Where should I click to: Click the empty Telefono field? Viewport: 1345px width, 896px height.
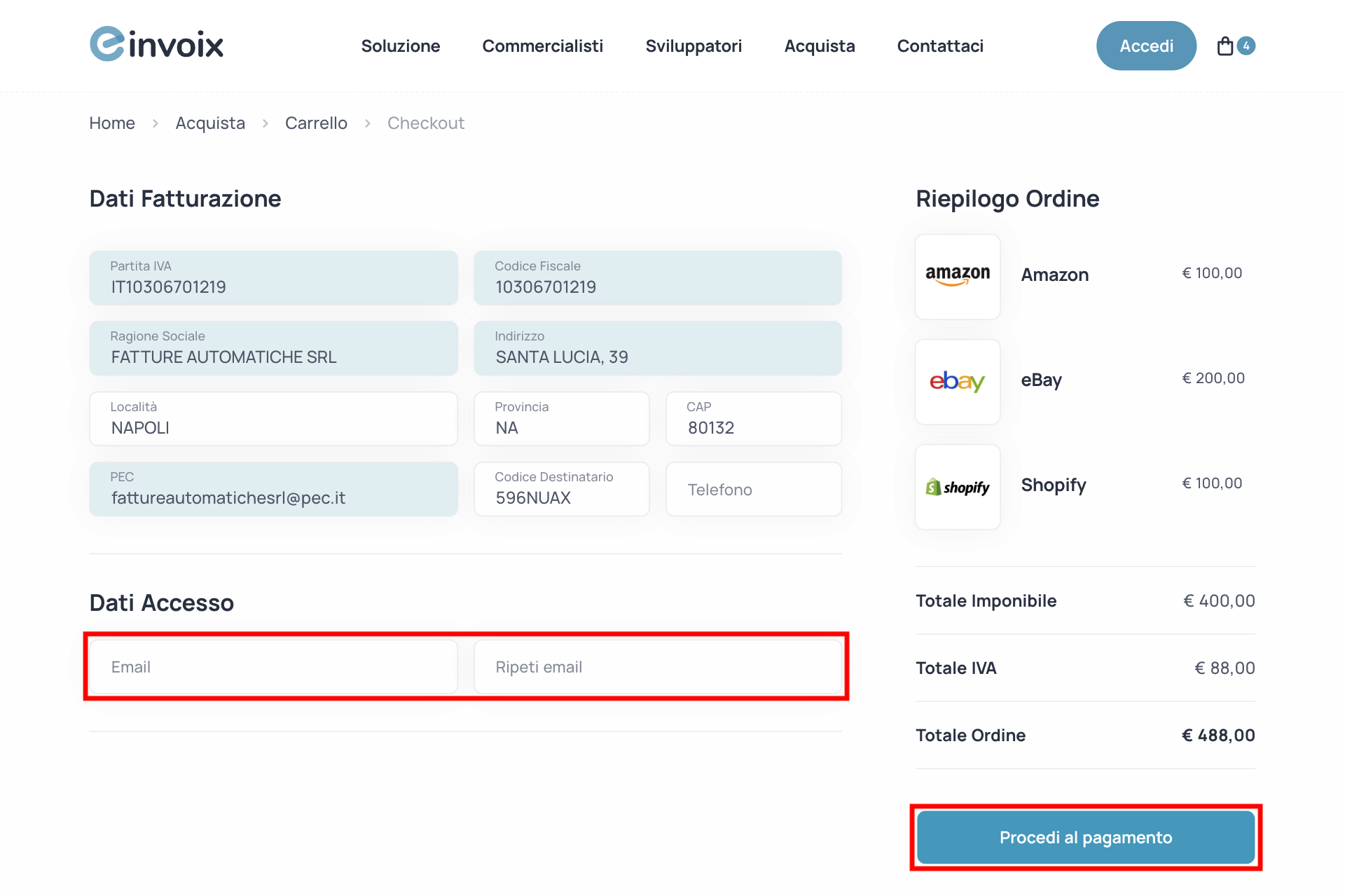[x=753, y=488]
